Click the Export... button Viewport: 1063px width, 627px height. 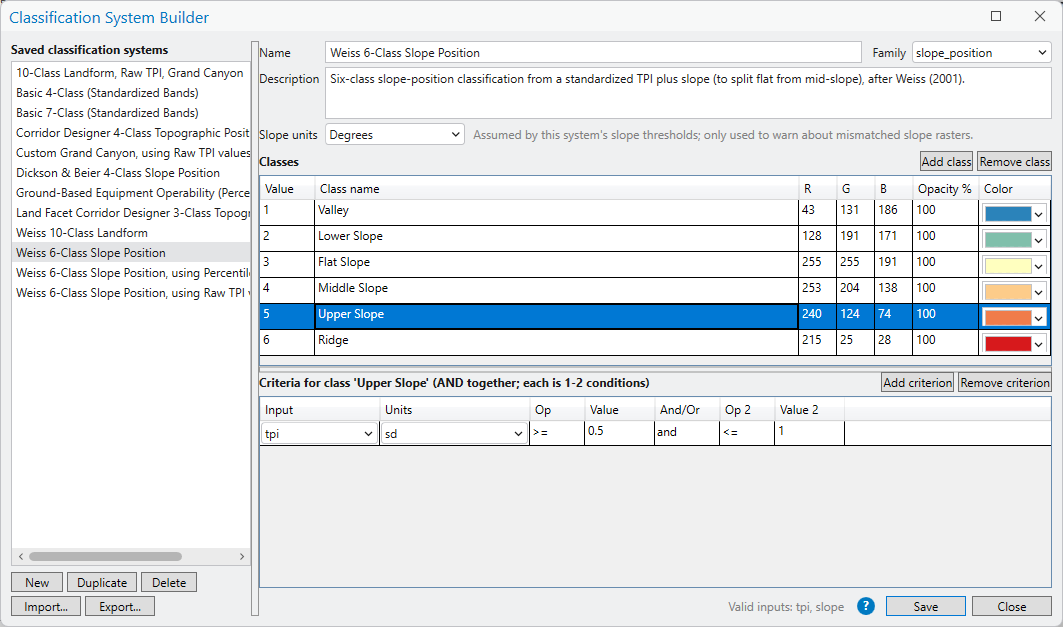coord(119,606)
